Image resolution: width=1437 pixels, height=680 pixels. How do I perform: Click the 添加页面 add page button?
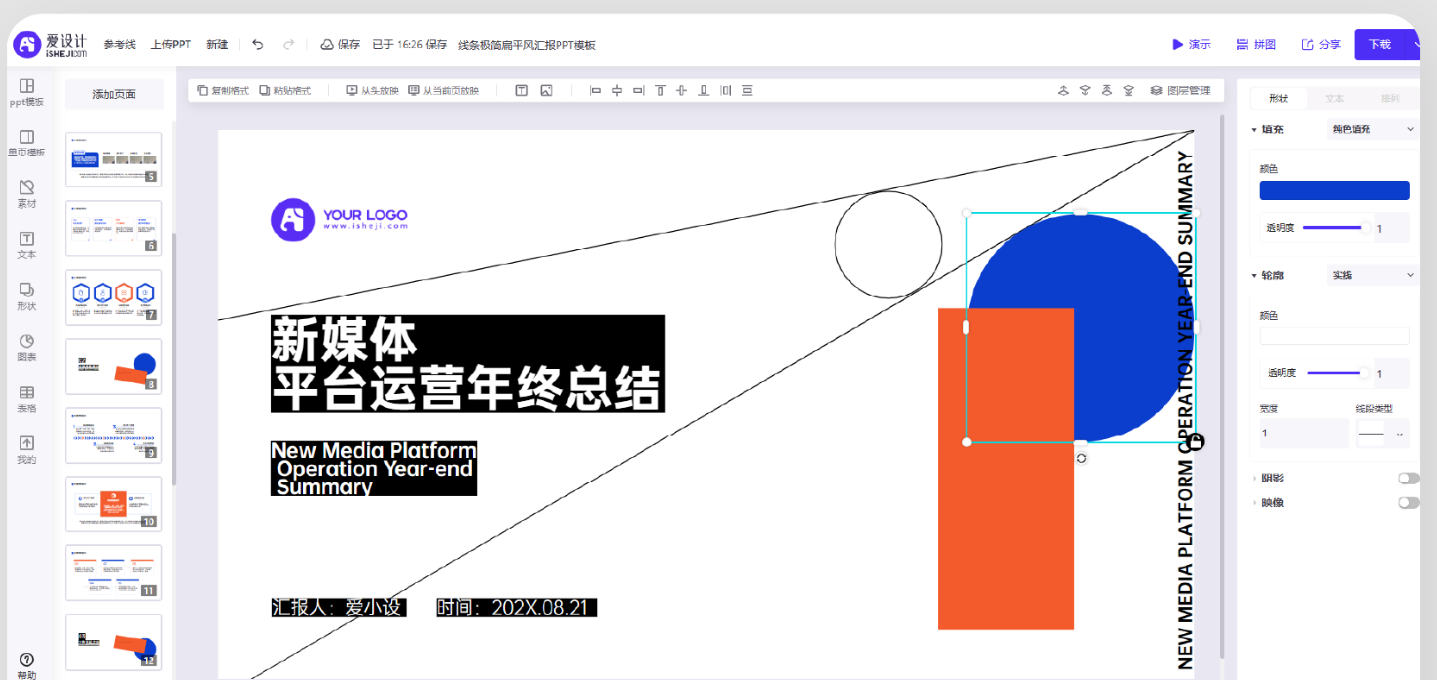pos(114,95)
